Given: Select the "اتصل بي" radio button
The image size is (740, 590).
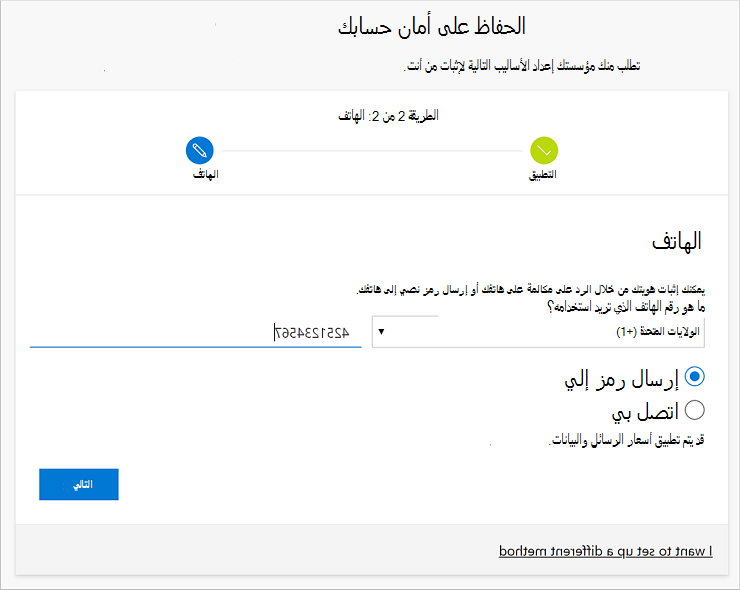Looking at the screenshot, I should 694,410.
